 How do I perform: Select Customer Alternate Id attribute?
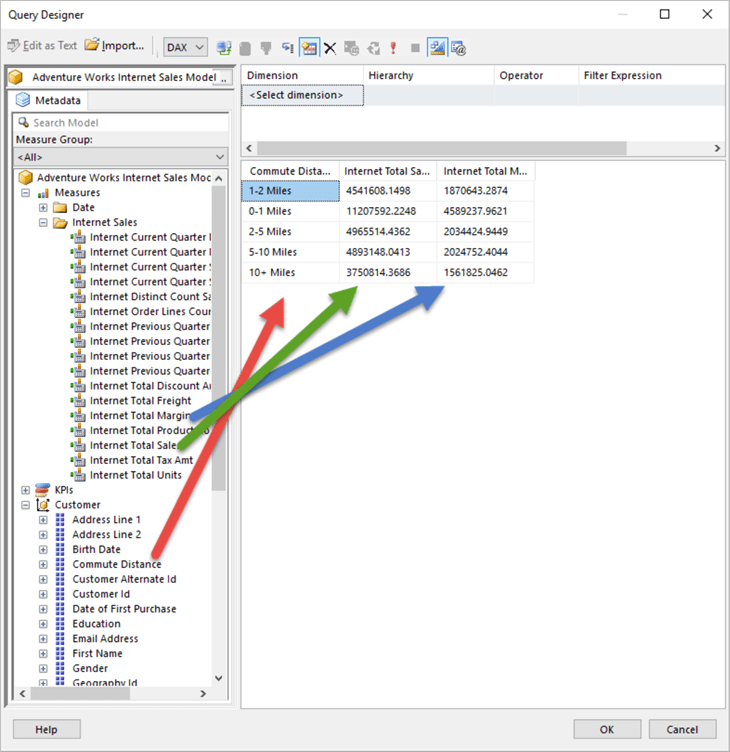pyautogui.click(x=124, y=579)
